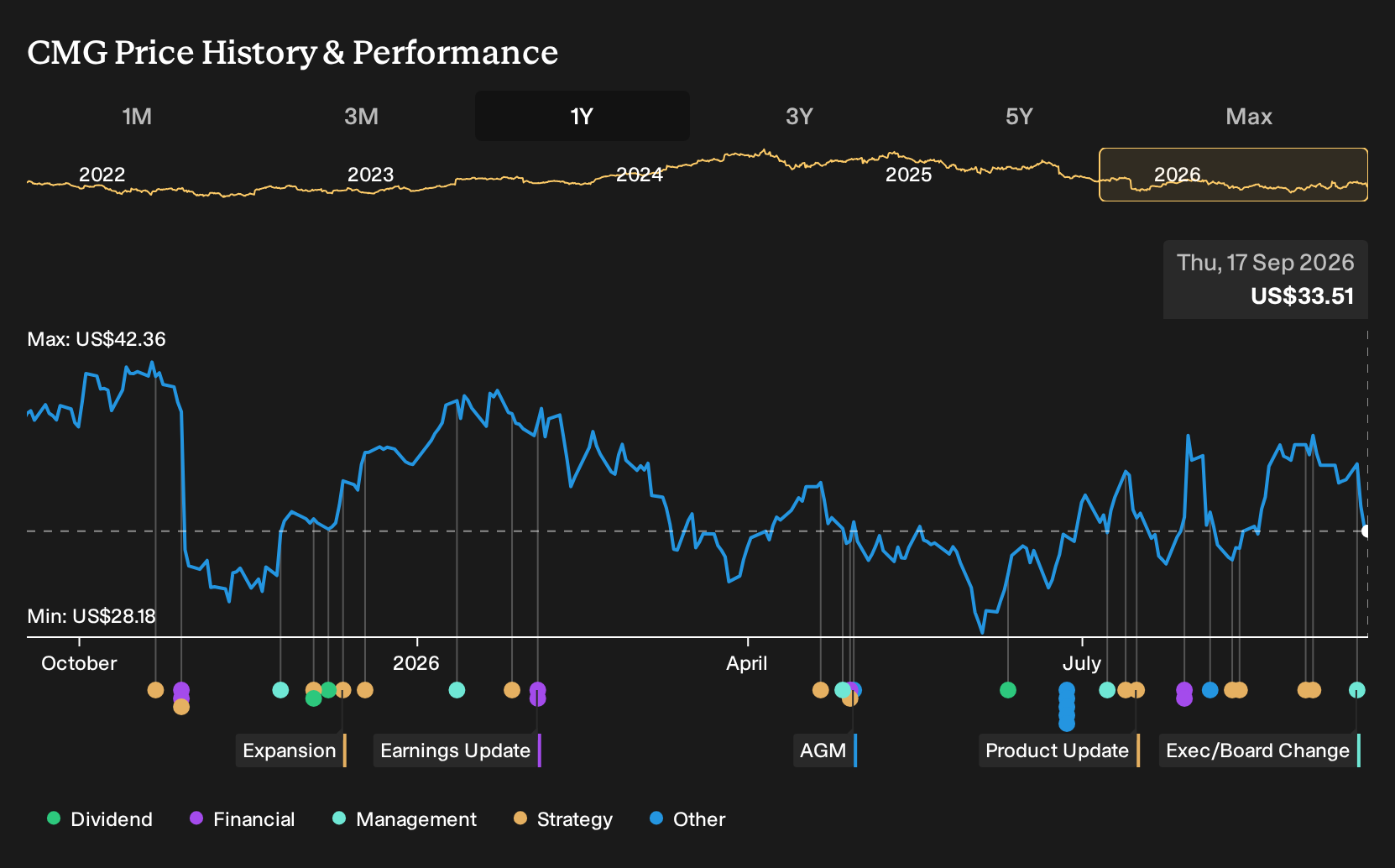Click the teal Management dot under 2026 label
This screenshot has width=1395, height=868.
(x=457, y=690)
